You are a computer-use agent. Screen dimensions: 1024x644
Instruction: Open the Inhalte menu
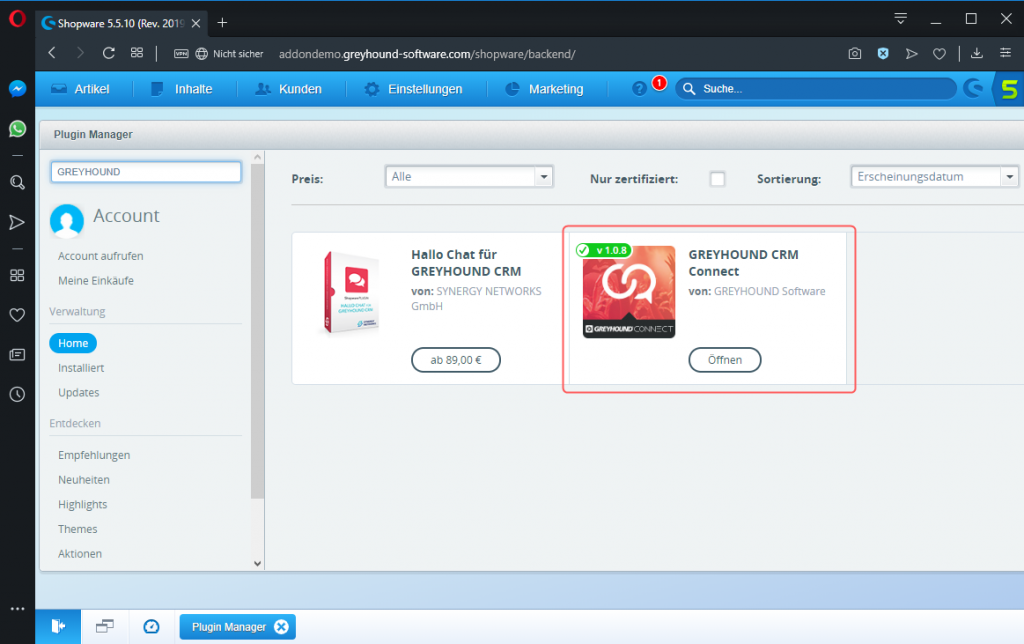point(182,89)
